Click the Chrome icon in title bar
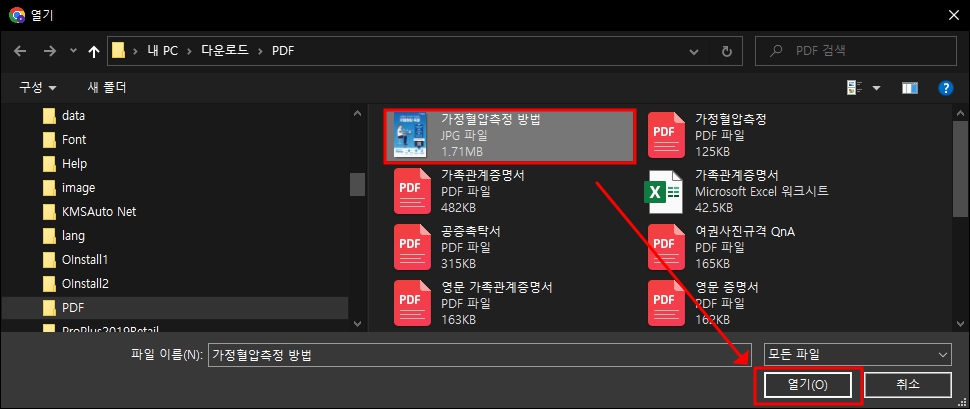Image resolution: width=970 pixels, height=409 pixels. pyautogui.click(x=17, y=15)
